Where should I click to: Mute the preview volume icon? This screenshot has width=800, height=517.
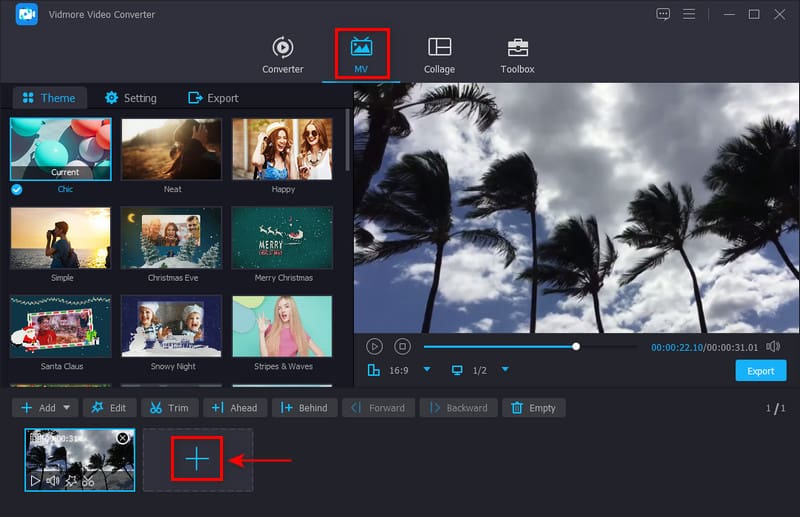773,347
